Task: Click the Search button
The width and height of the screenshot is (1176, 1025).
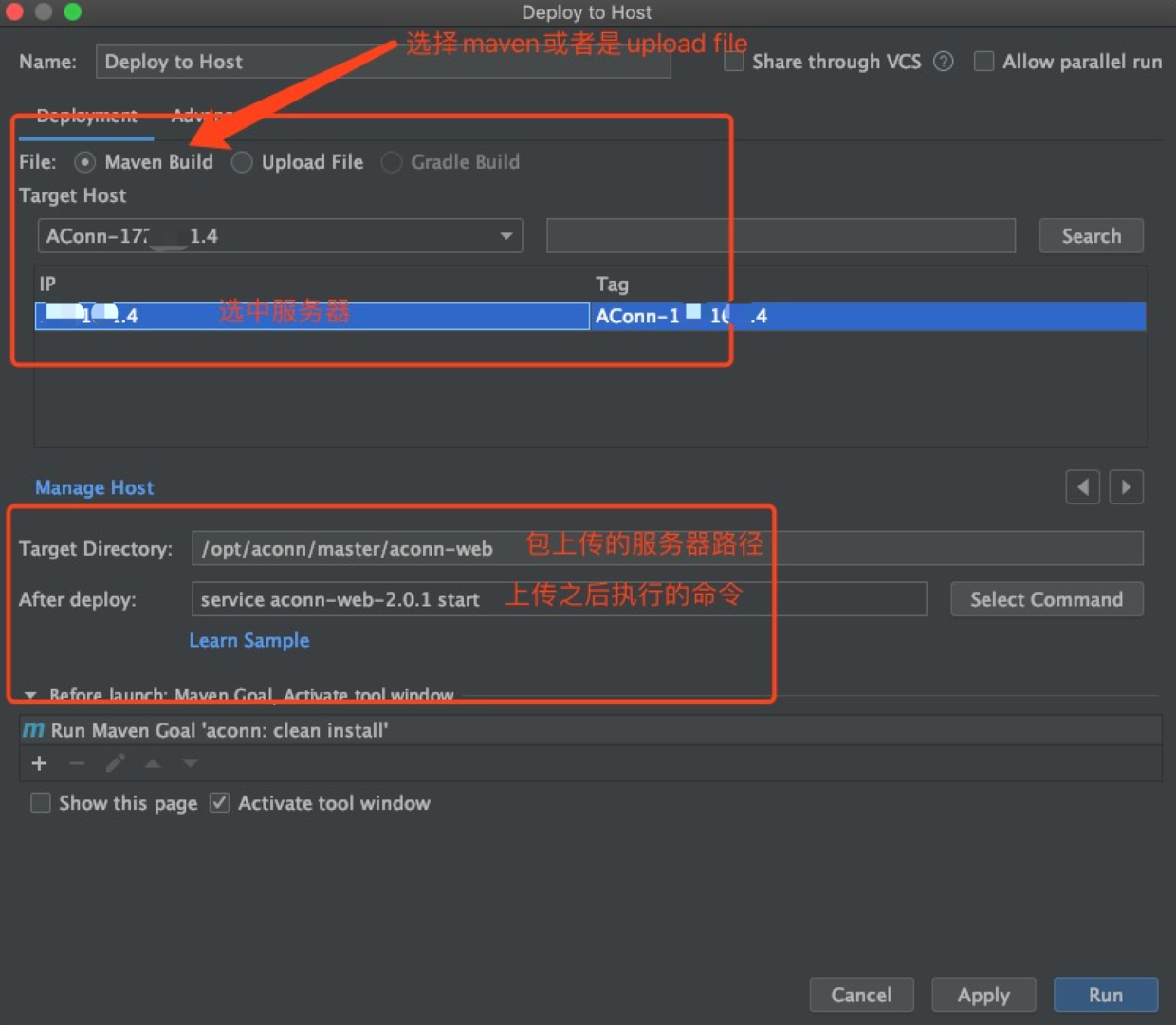Action: (1091, 236)
